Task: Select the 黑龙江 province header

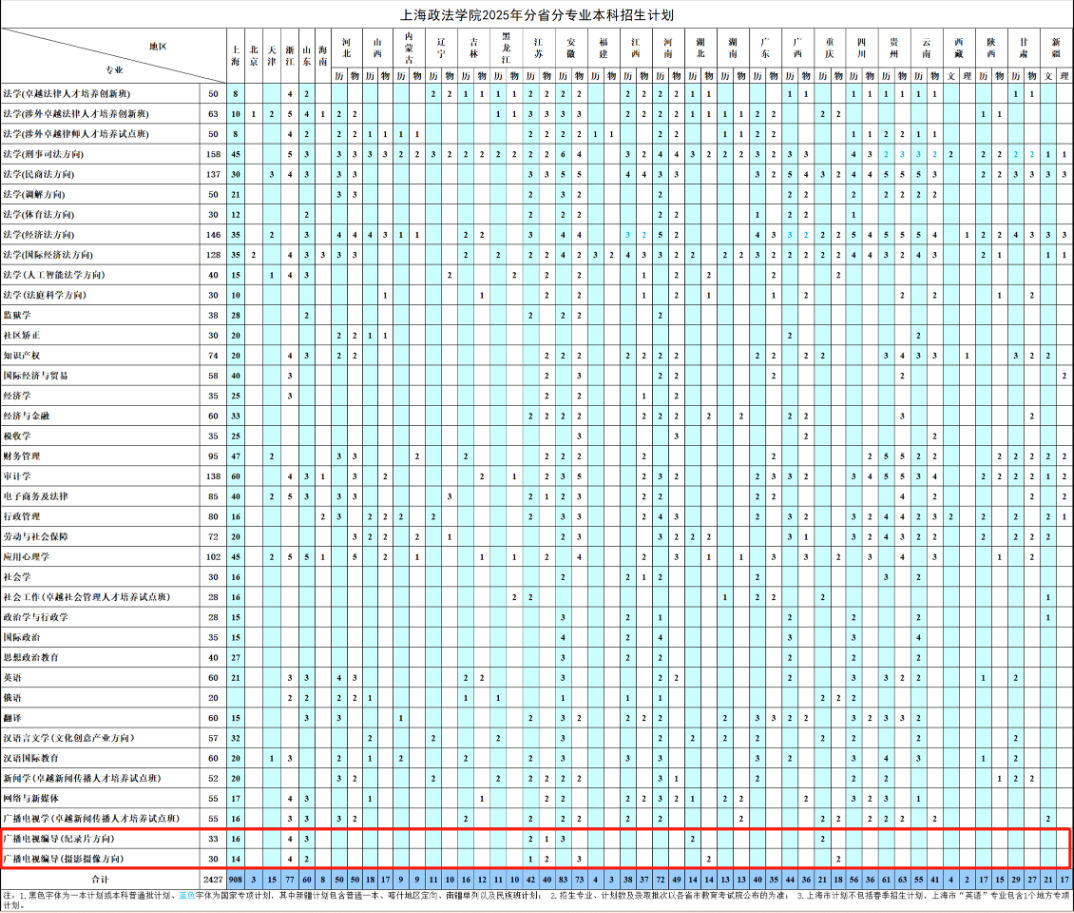Action: tap(505, 48)
